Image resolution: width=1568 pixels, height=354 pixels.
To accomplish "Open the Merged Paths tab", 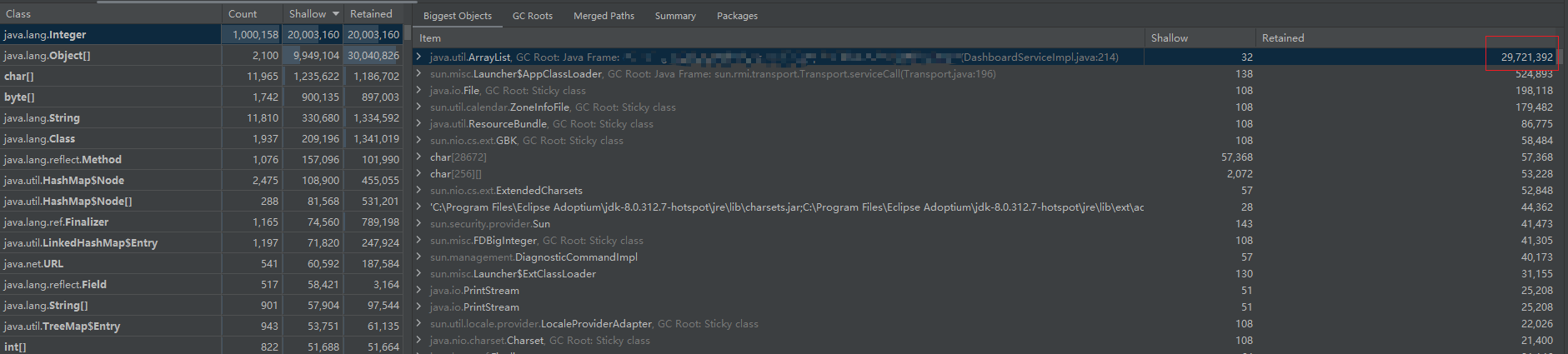I will (x=604, y=16).
